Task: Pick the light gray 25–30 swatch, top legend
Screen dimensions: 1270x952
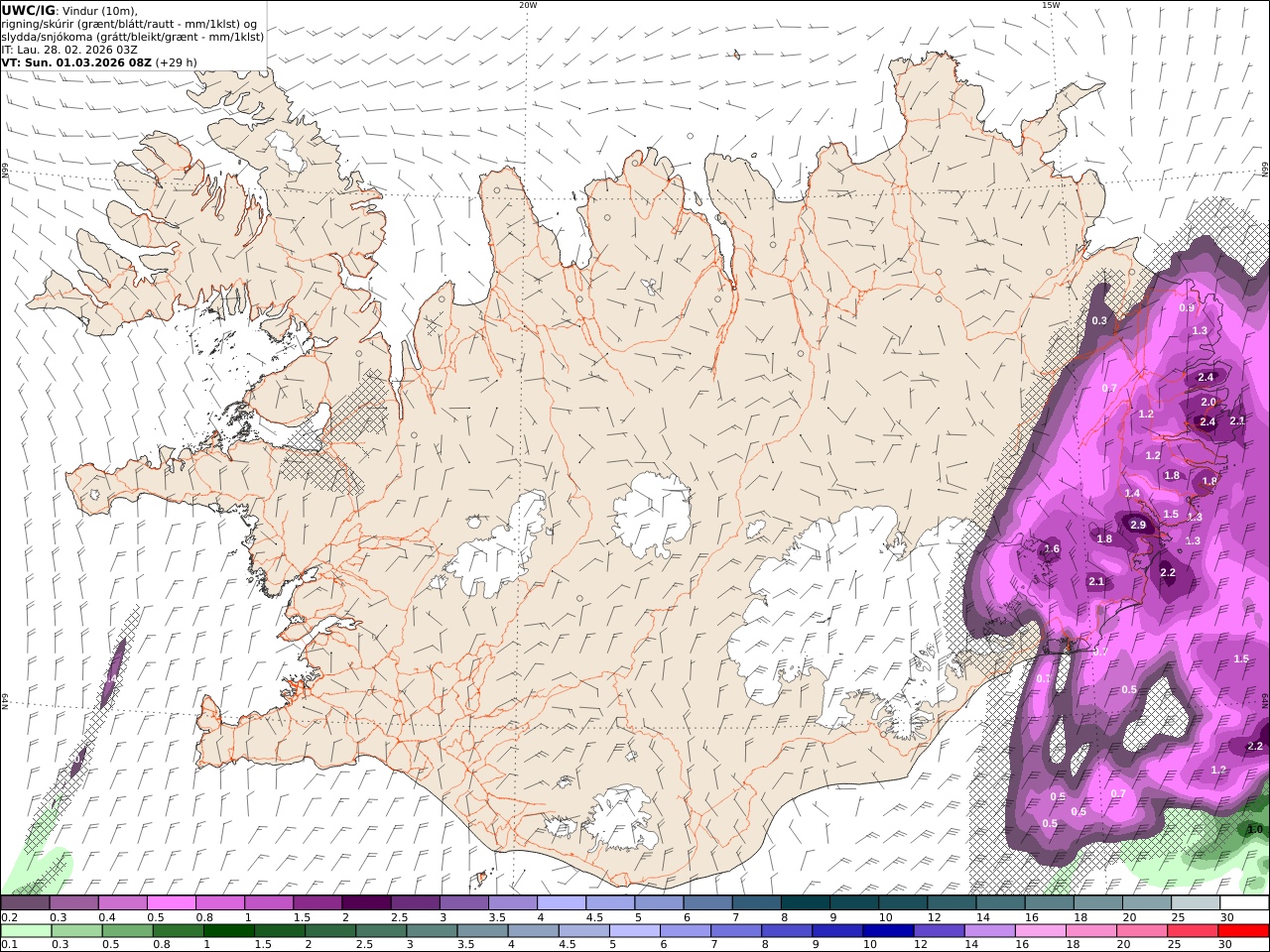Action: [1196, 903]
